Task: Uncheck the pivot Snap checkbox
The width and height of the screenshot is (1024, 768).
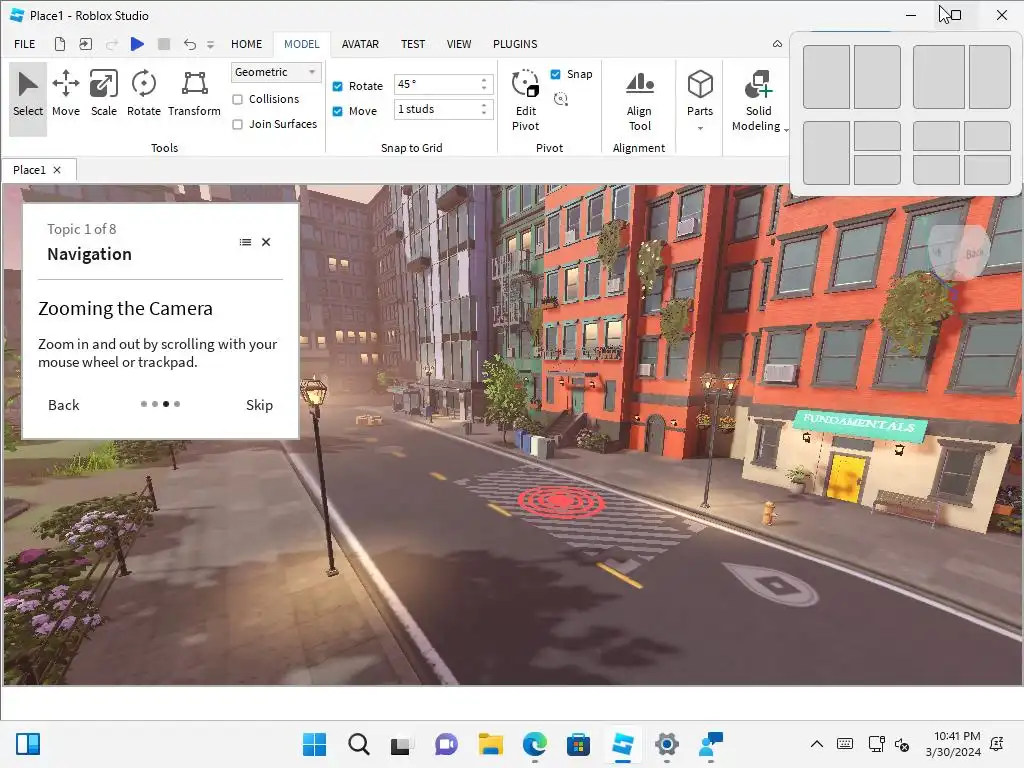Action: 556,74
